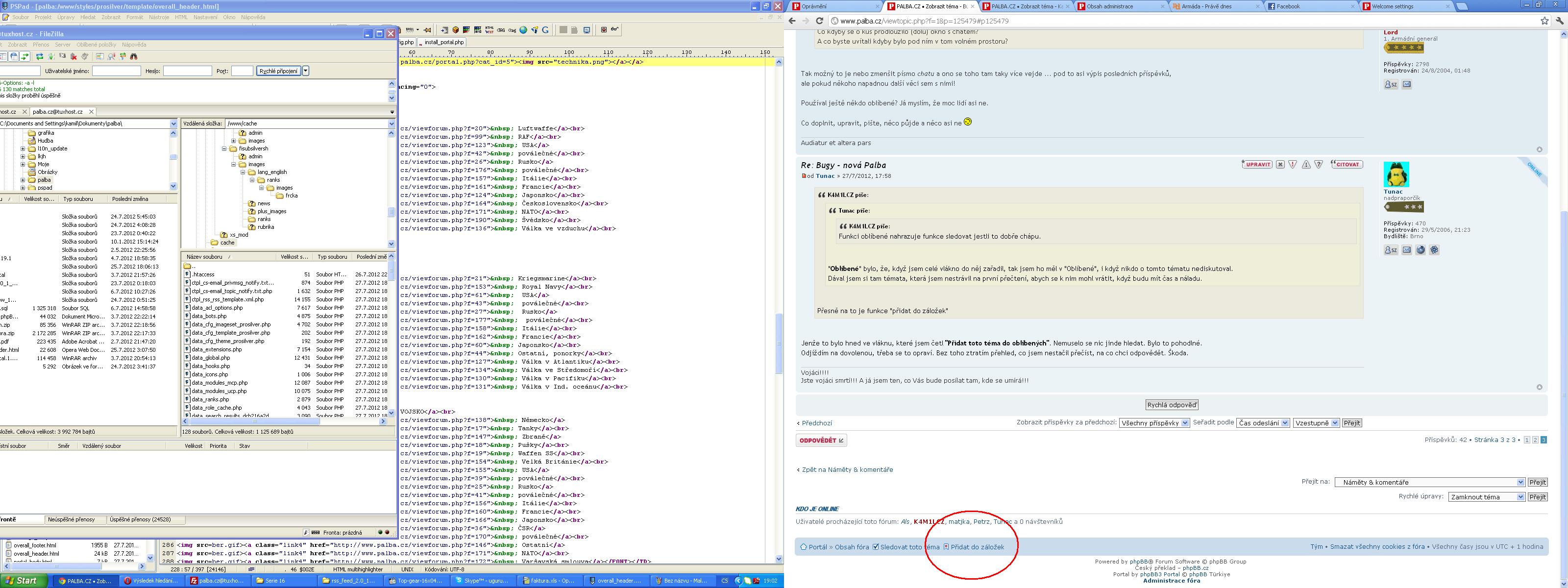
Task: Click FileZilla 'Heslo' password field
Action: pos(188,71)
